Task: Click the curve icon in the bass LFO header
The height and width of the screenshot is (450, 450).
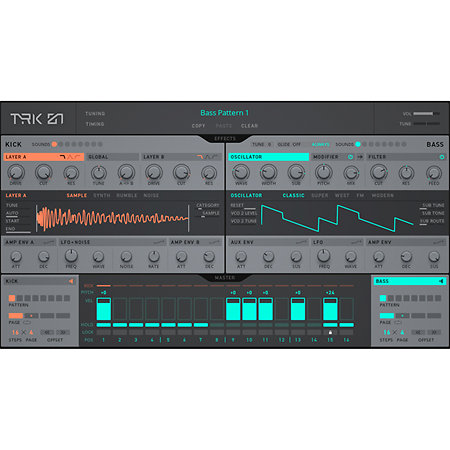Action: 357,242
